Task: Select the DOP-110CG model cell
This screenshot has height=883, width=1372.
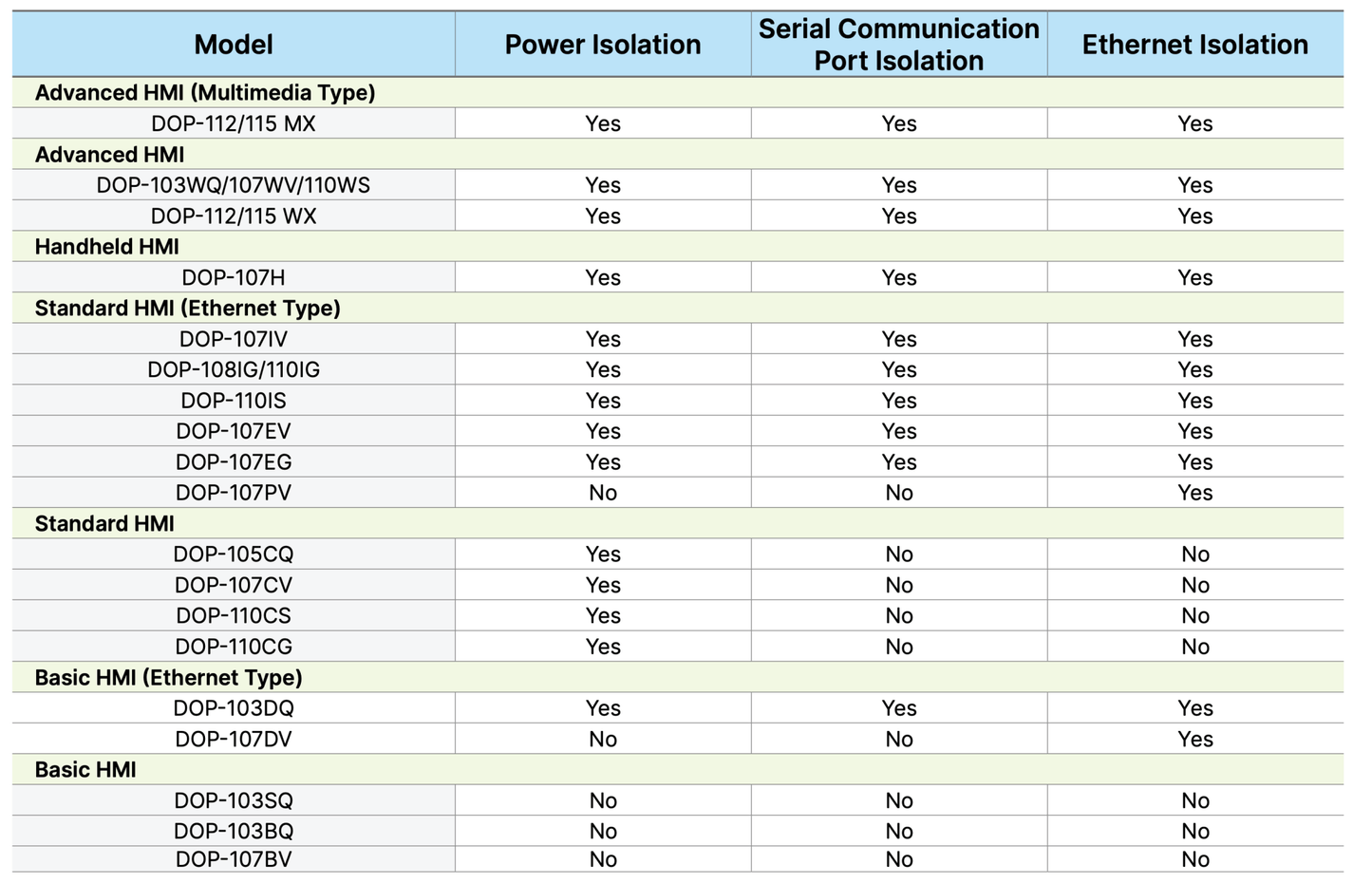Action: tap(233, 647)
